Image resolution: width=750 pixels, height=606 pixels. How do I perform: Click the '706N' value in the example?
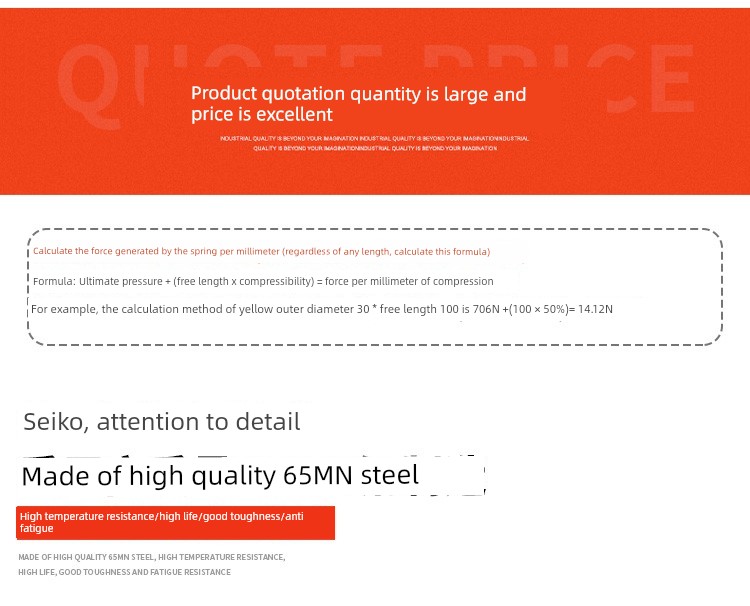pyautogui.click(x=486, y=309)
